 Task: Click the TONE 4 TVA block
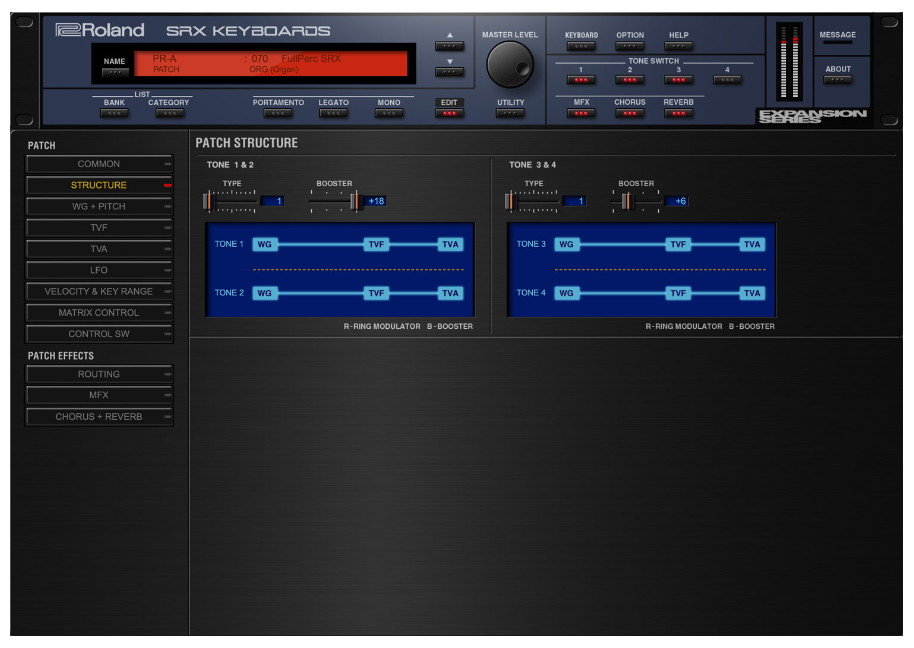coord(752,293)
